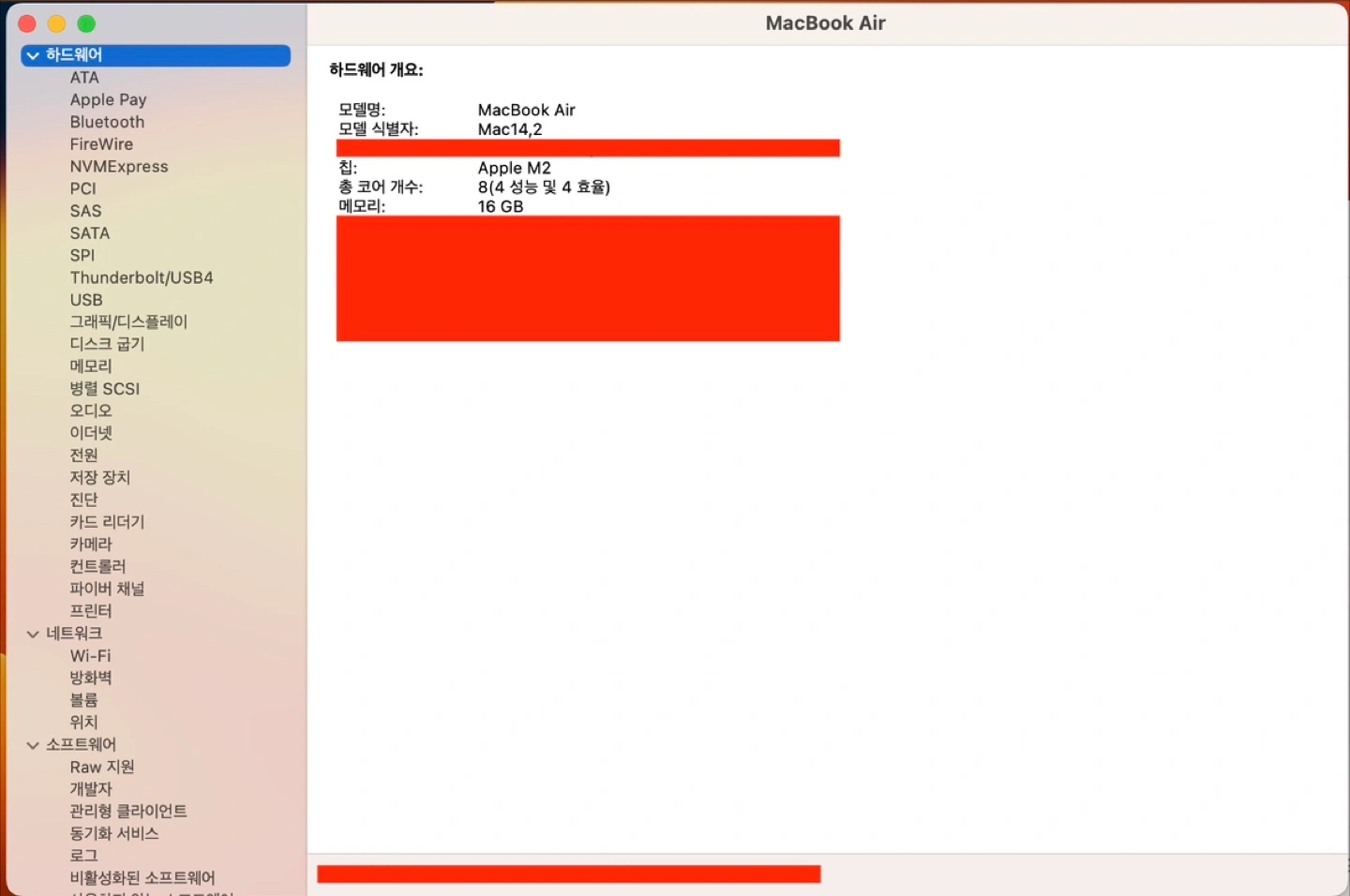
Task: Select 프린터 in the sidebar
Action: [91, 611]
